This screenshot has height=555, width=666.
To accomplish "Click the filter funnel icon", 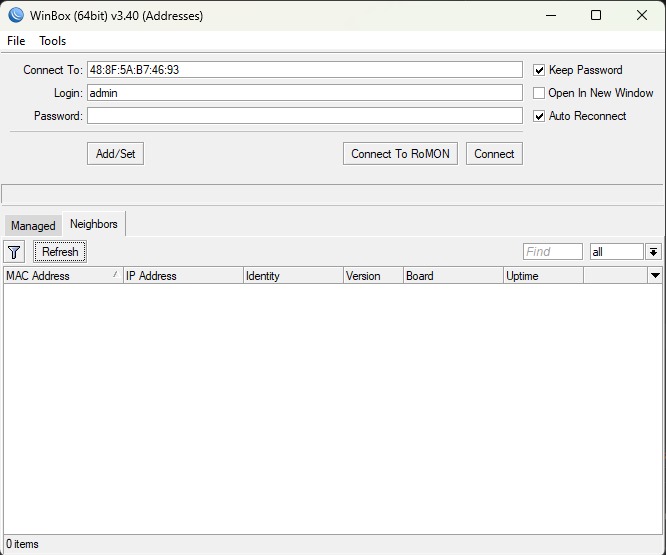I will point(14,252).
